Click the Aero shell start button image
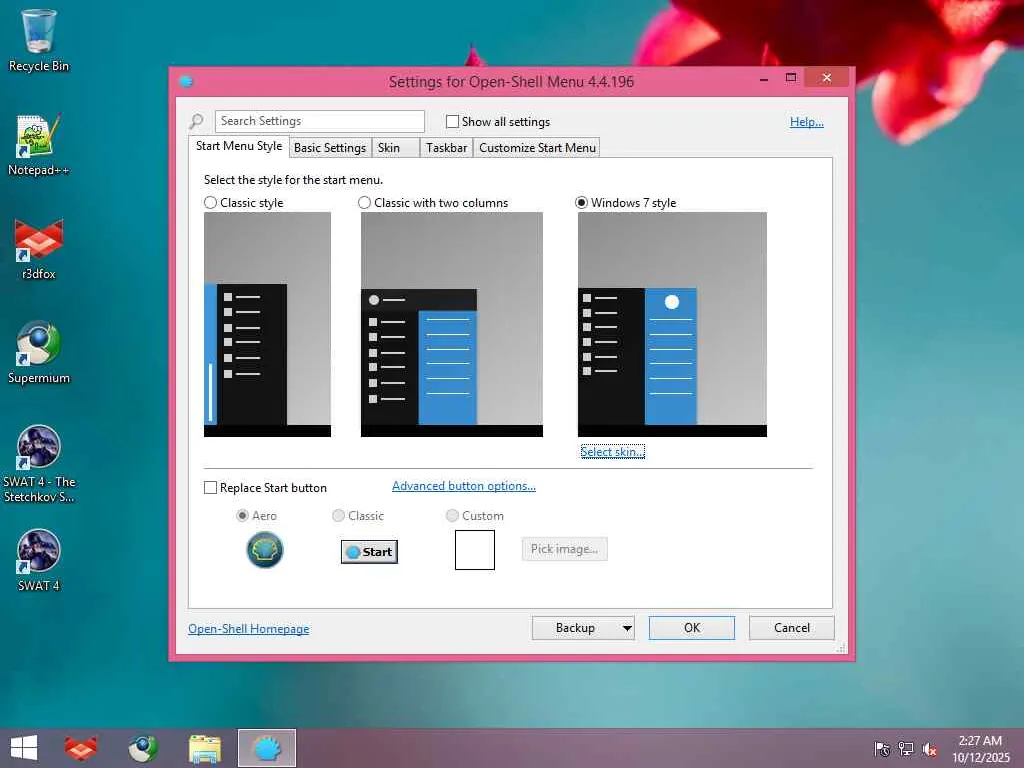 264,550
